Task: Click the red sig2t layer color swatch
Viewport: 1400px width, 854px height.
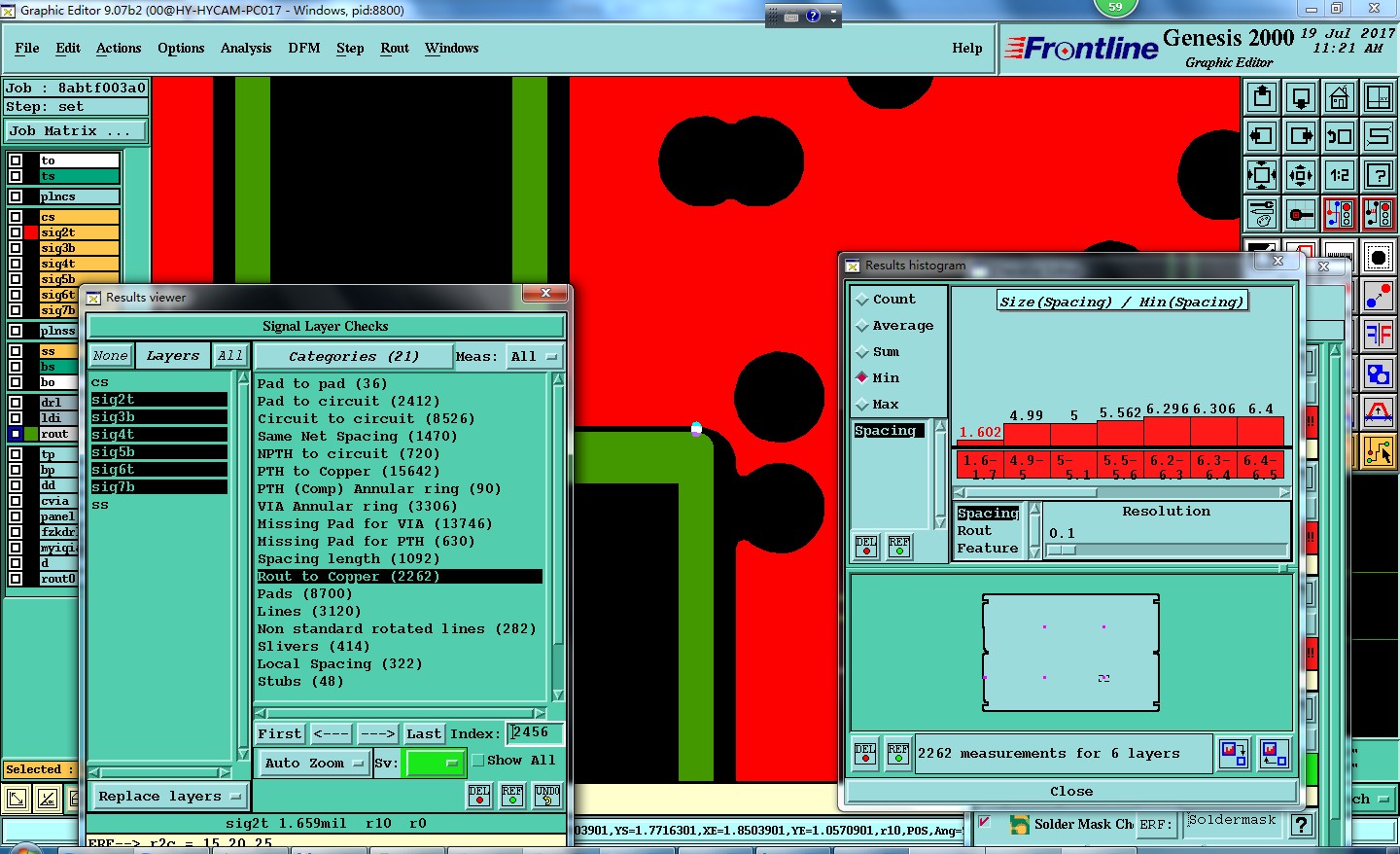Action: [31, 232]
